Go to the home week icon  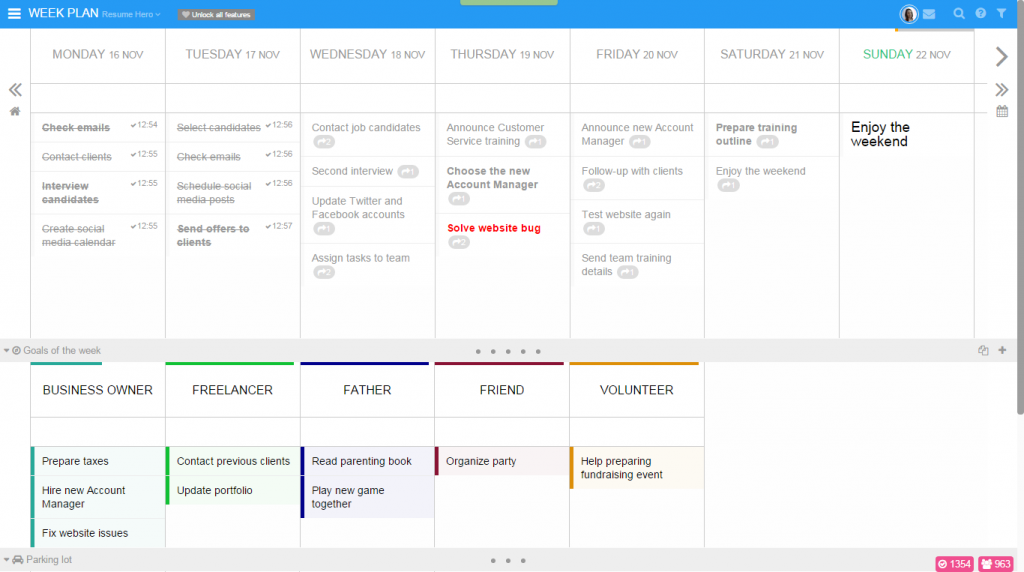(x=15, y=111)
